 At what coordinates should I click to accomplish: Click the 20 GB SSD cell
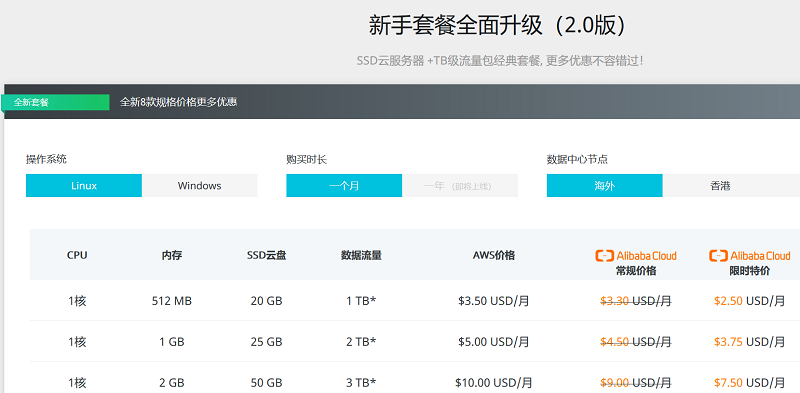(x=266, y=301)
